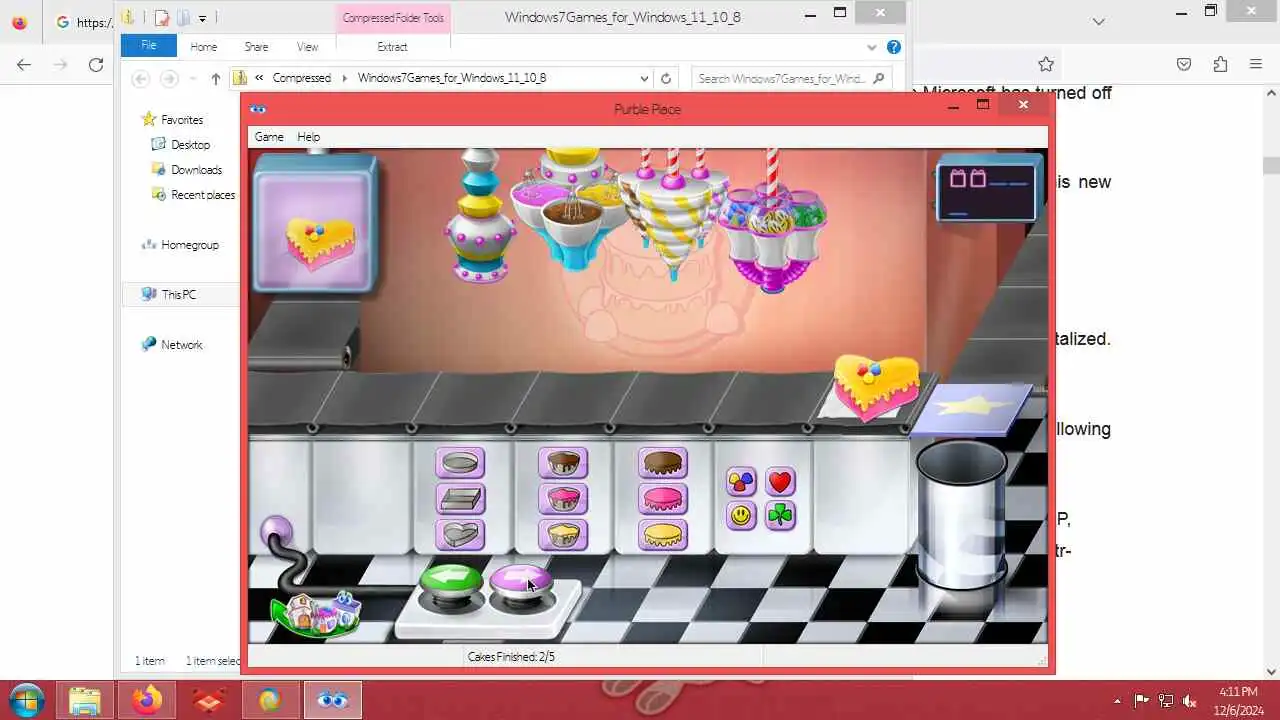Click the Compressed breadcrumb in address bar
This screenshot has width=1280, height=720.
[301, 78]
